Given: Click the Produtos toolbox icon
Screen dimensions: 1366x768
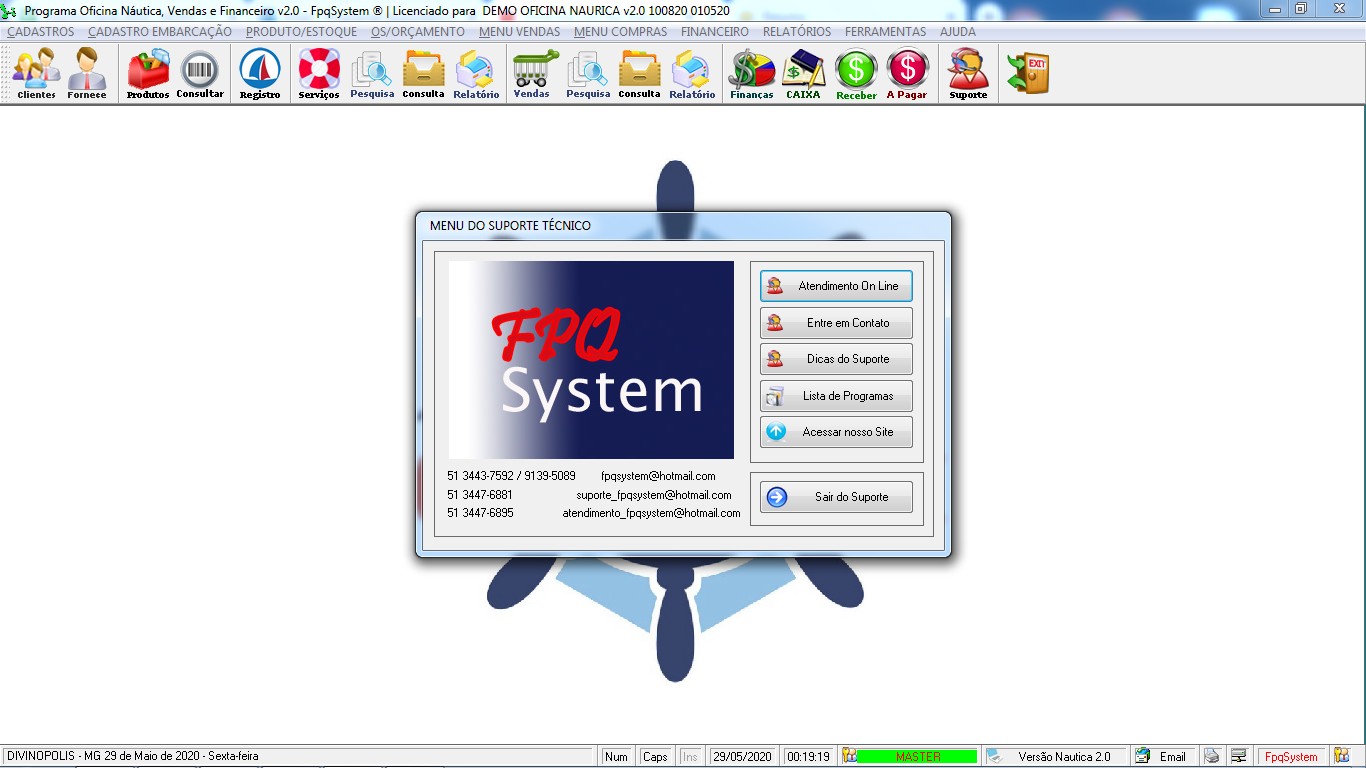Looking at the screenshot, I should coord(148,74).
